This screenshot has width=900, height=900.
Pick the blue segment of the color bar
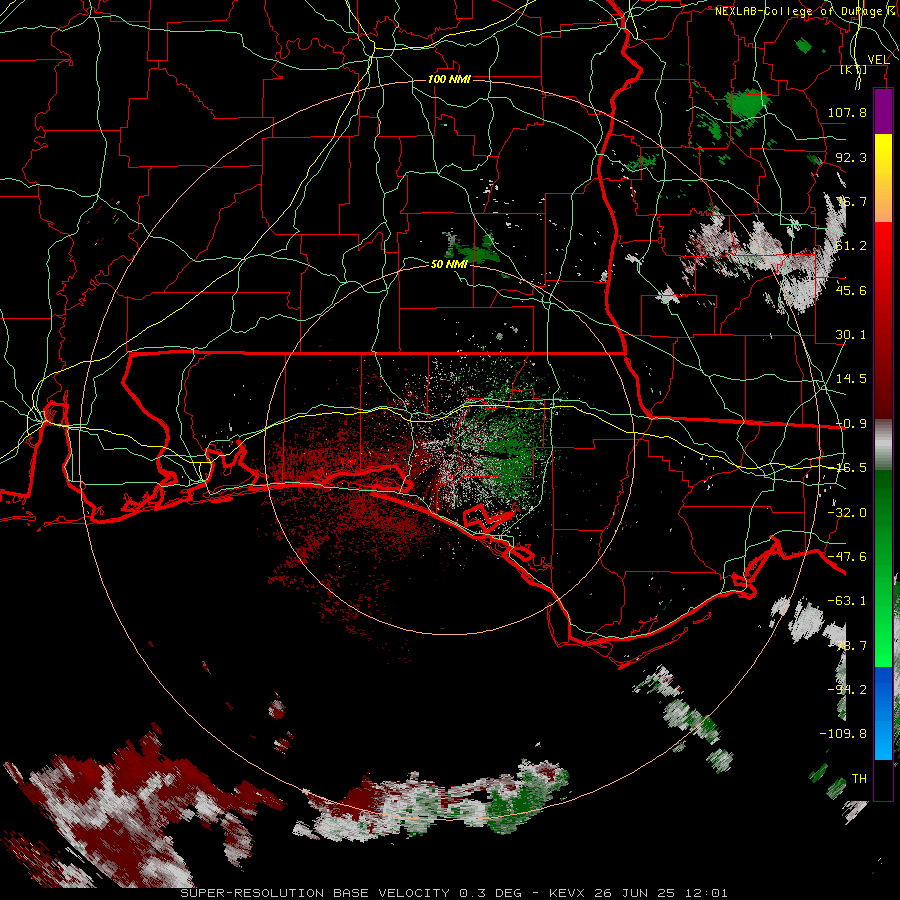883,713
